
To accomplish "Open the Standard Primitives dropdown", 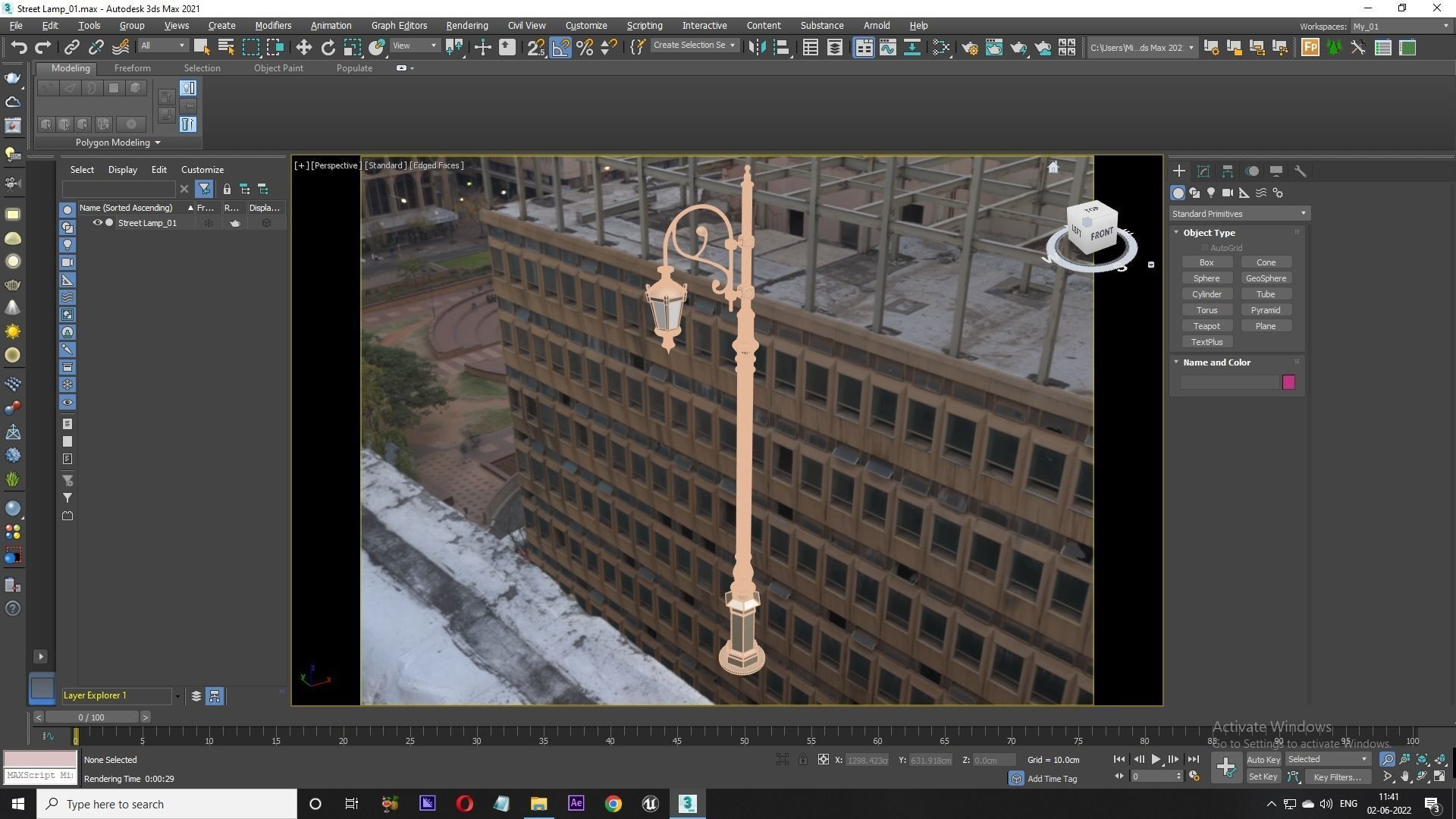I will [1239, 214].
